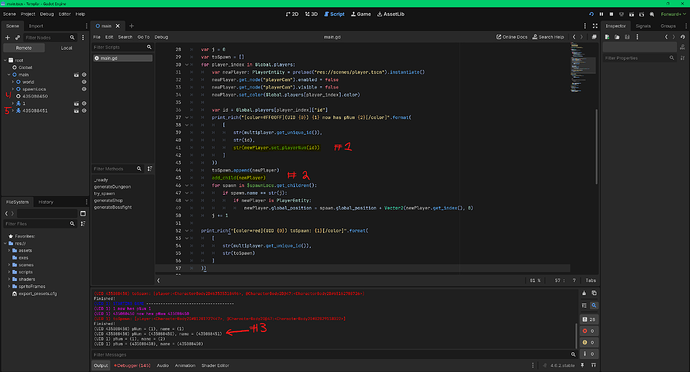690x372 pixels.
Task: Make script editor floating window
Action: (594, 37)
